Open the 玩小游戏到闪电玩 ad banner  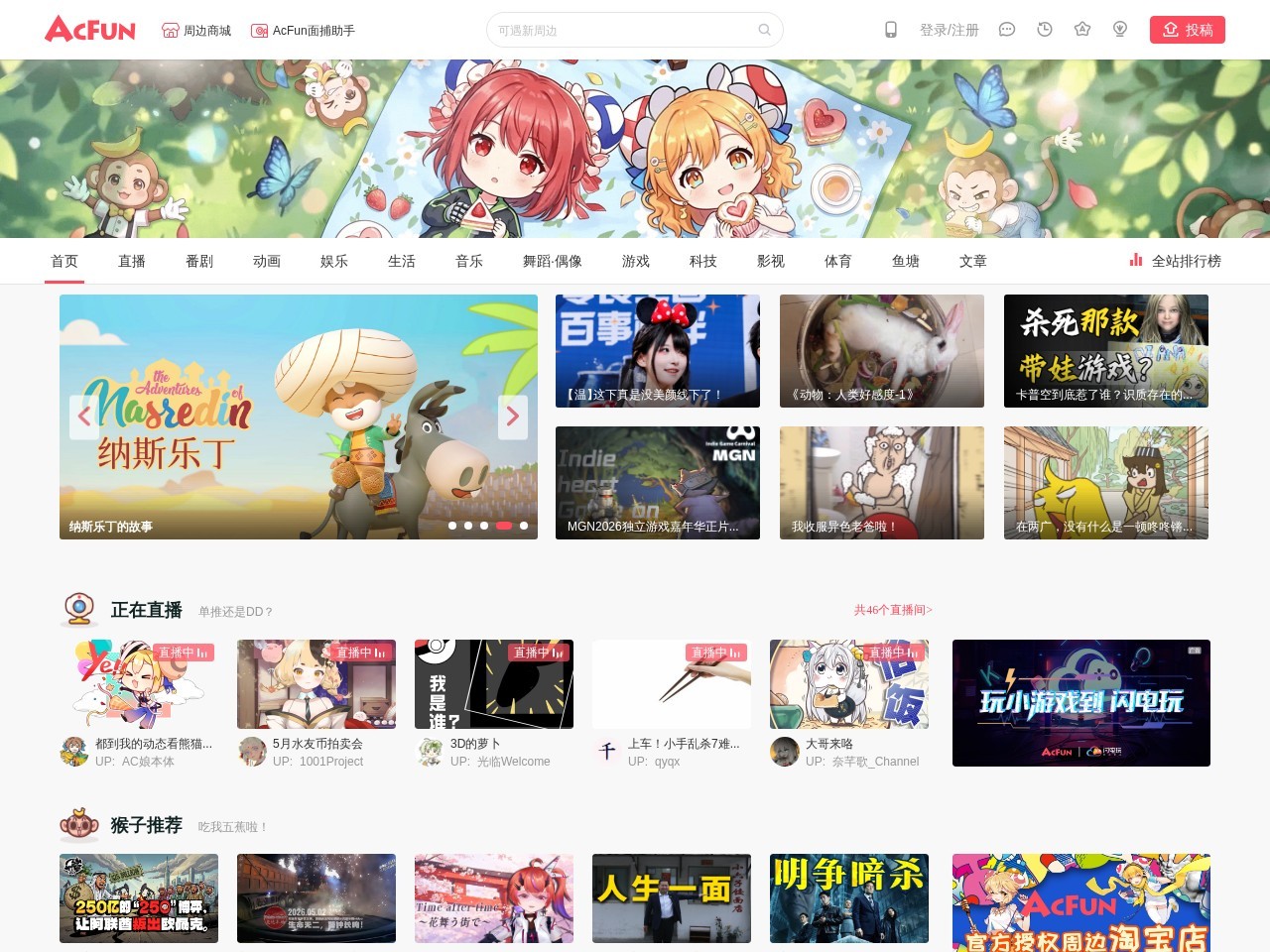1081,703
